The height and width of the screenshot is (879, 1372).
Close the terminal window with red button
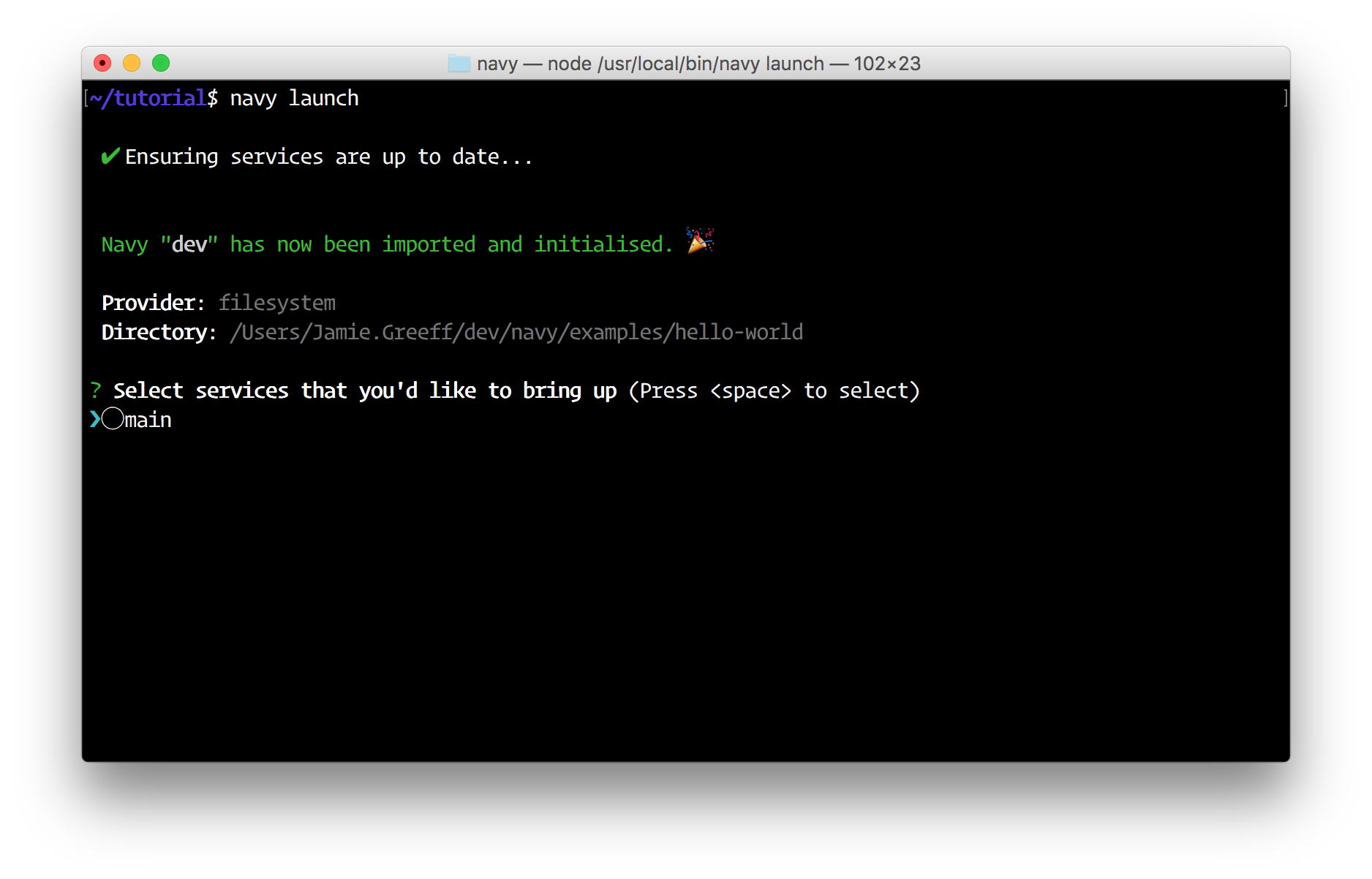(x=102, y=64)
